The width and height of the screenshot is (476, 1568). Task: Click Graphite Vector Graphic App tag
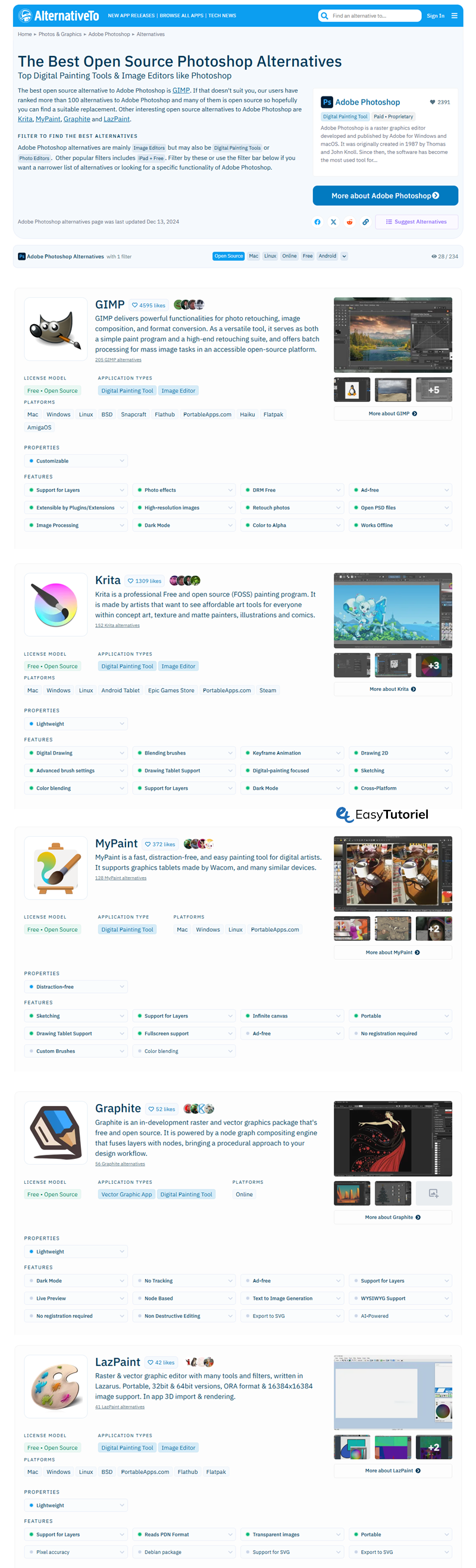tap(126, 1194)
